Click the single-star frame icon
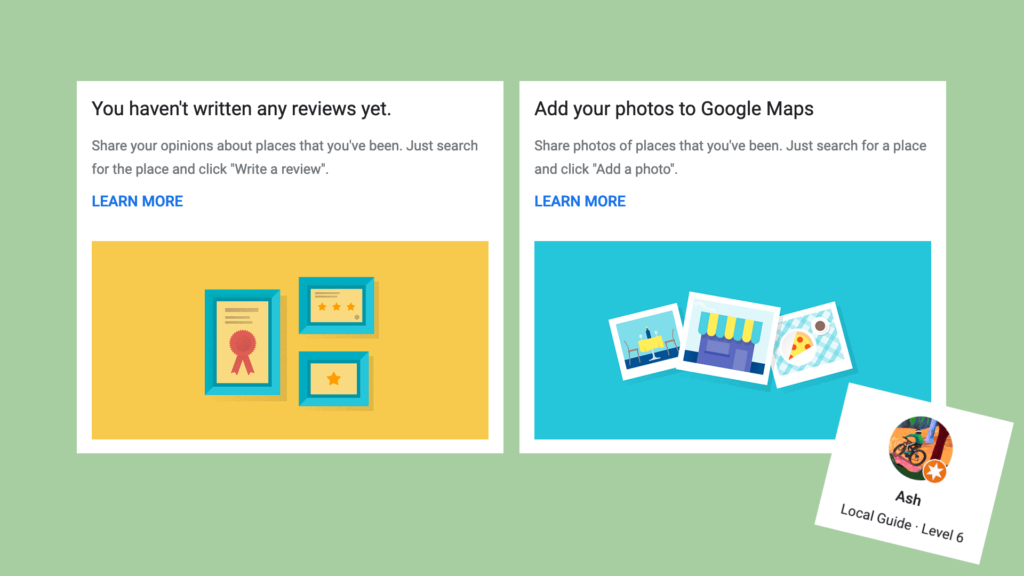The image size is (1024, 576). [334, 379]
